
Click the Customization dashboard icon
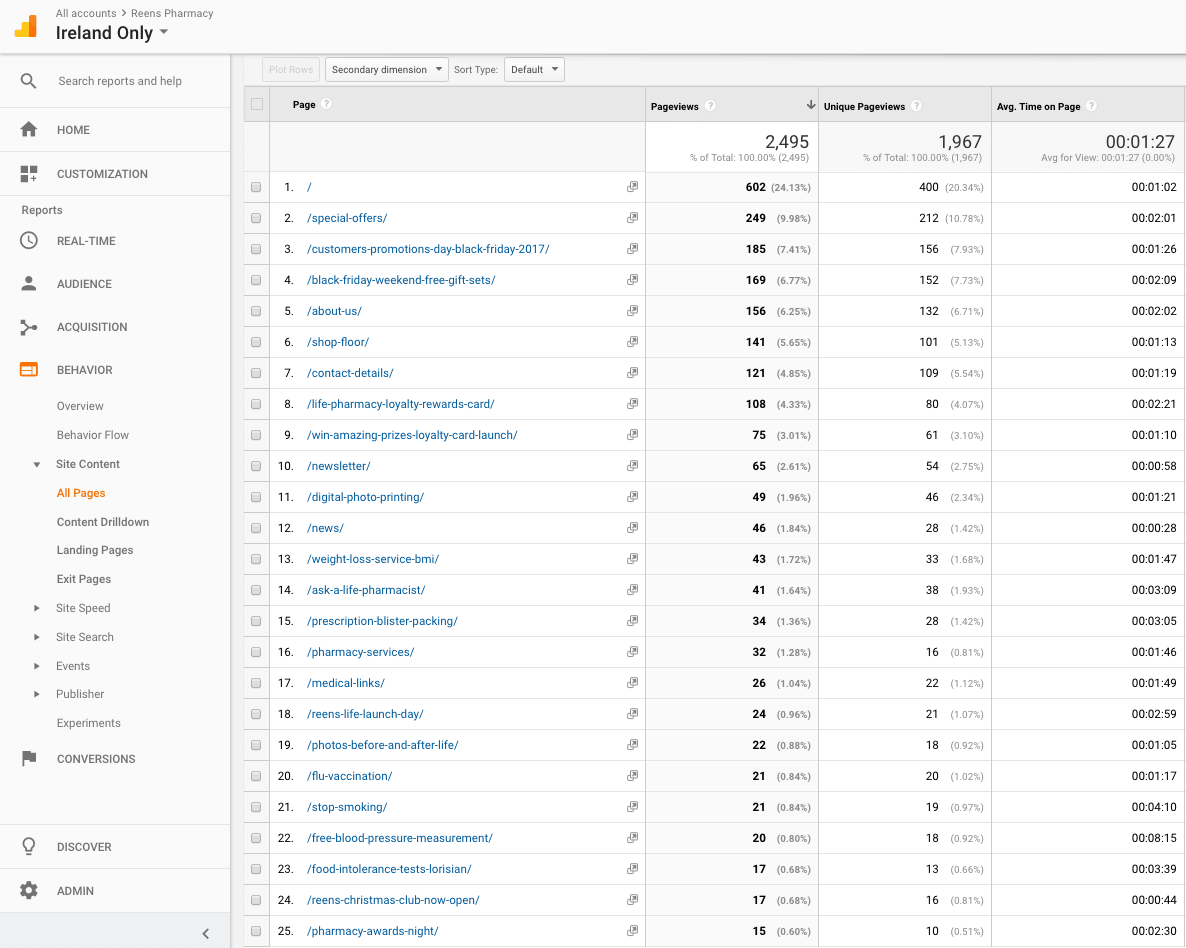(29, 174)
